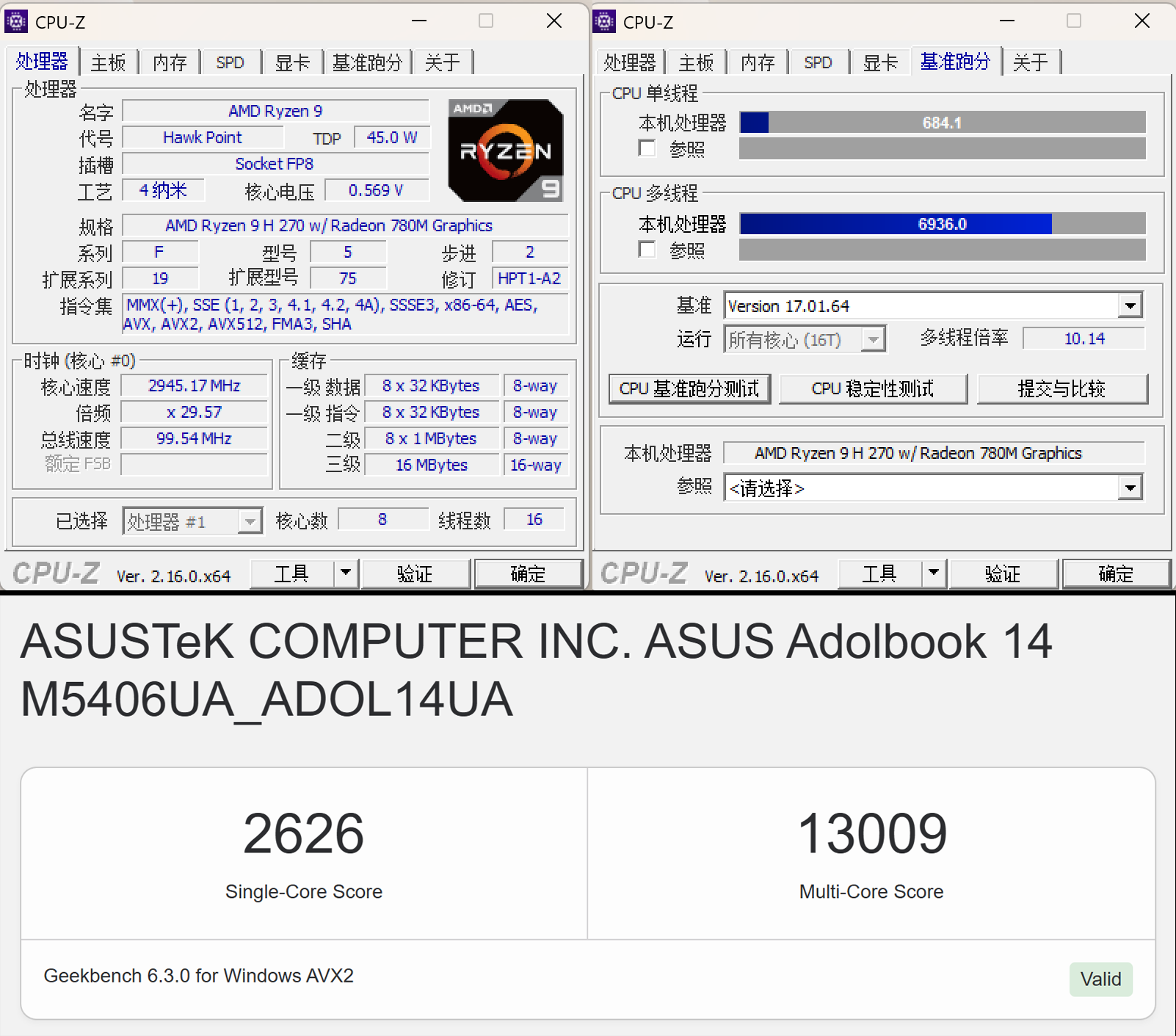This screenshot has width=1176, height=1036.
Task: Click the Hawk Point codename field
Action: (x=203, y=137)
